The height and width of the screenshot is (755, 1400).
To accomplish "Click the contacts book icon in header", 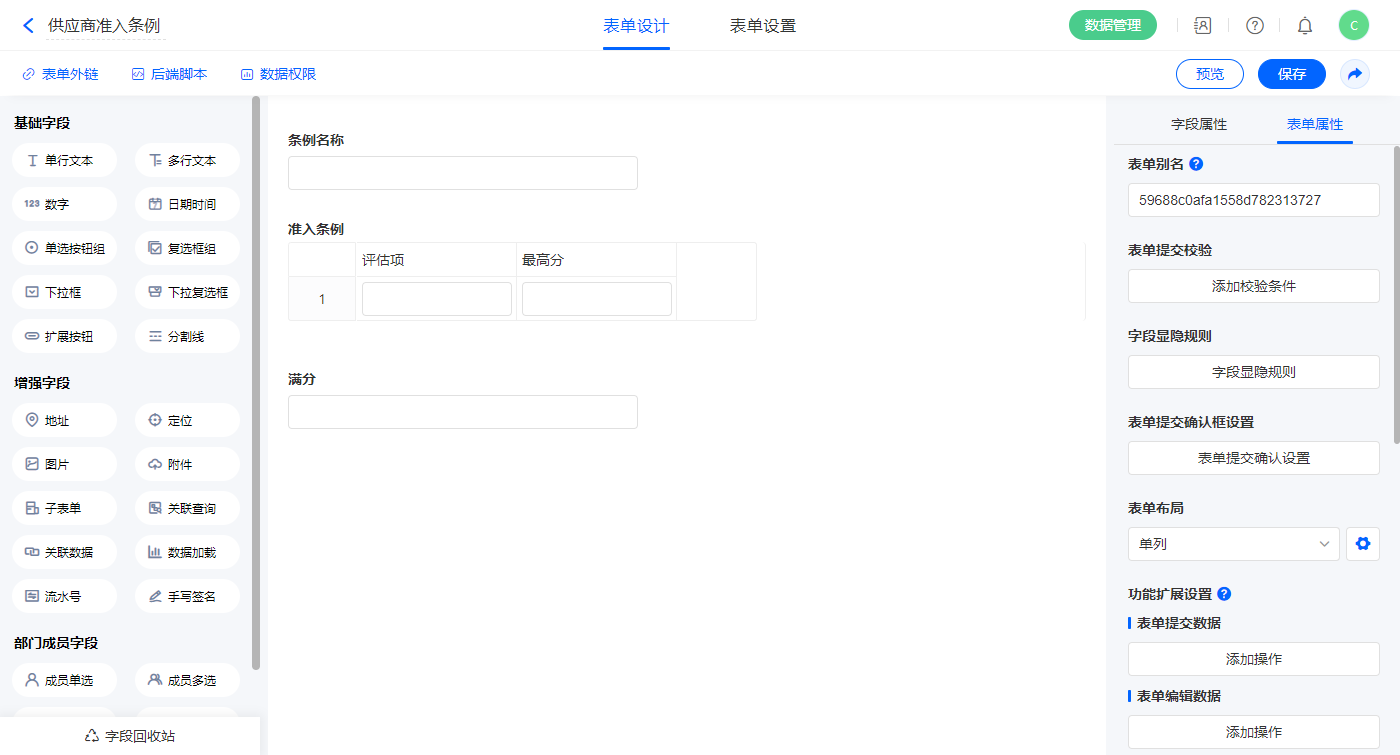I will click(x=1203, y=26).
